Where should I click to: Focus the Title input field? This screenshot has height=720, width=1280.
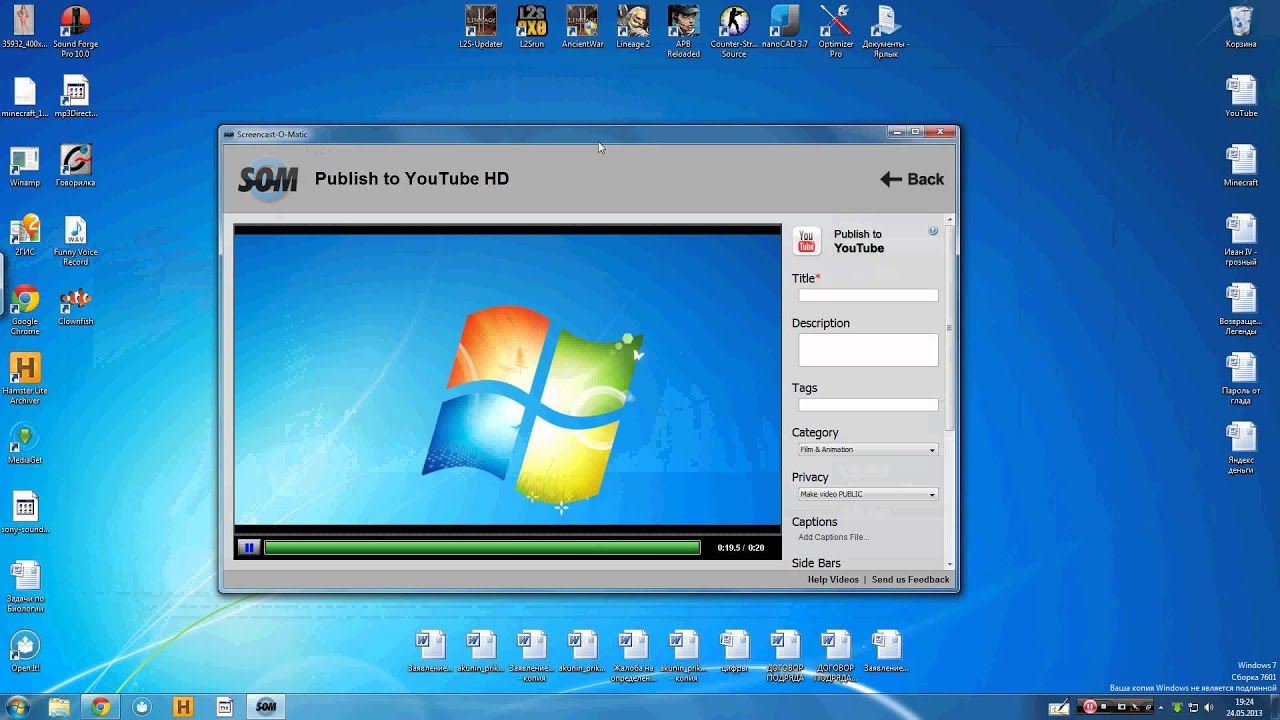tap(868, 295)
